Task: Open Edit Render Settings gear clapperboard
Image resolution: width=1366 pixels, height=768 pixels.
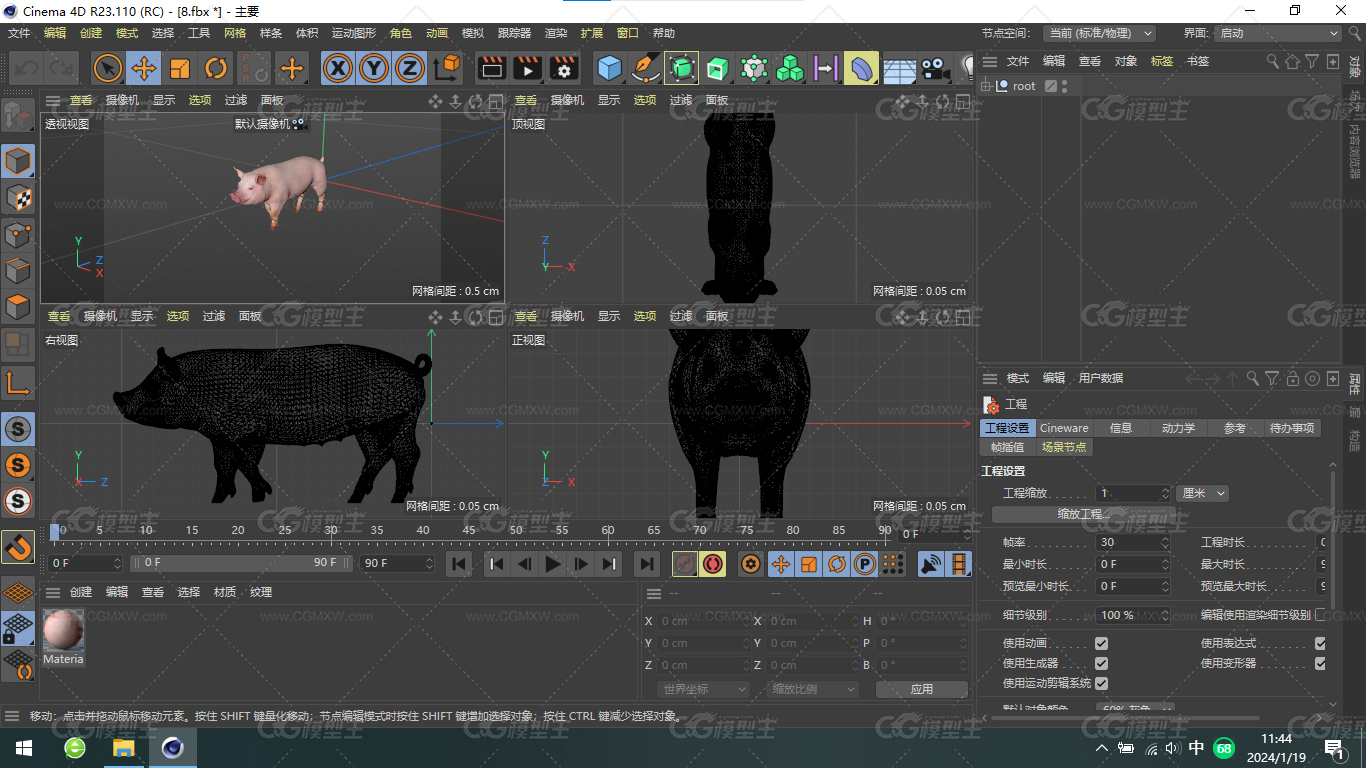Action: pyautogui.click(x=564, y=68)
